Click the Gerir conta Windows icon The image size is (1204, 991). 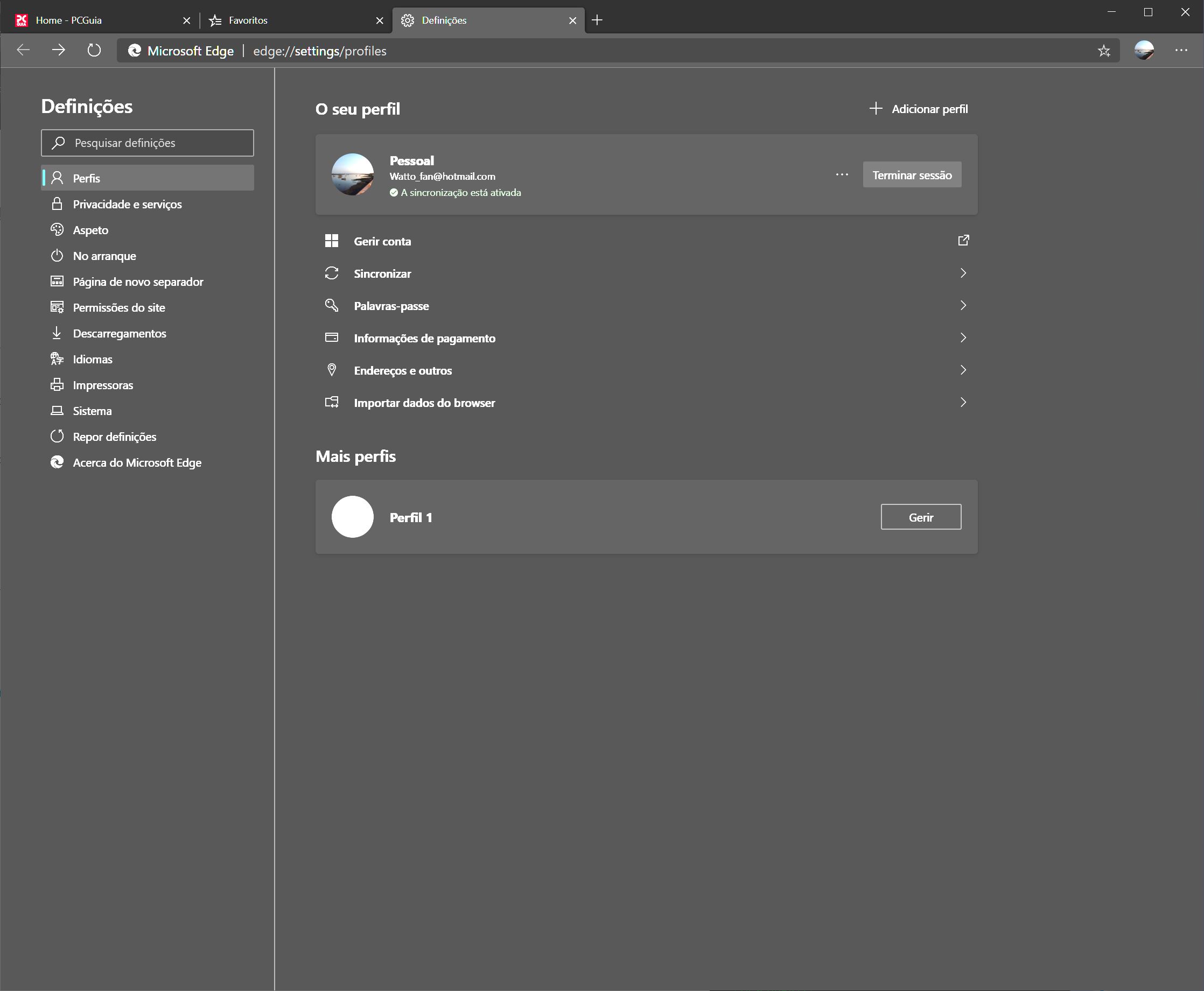(x=332, y=241)
